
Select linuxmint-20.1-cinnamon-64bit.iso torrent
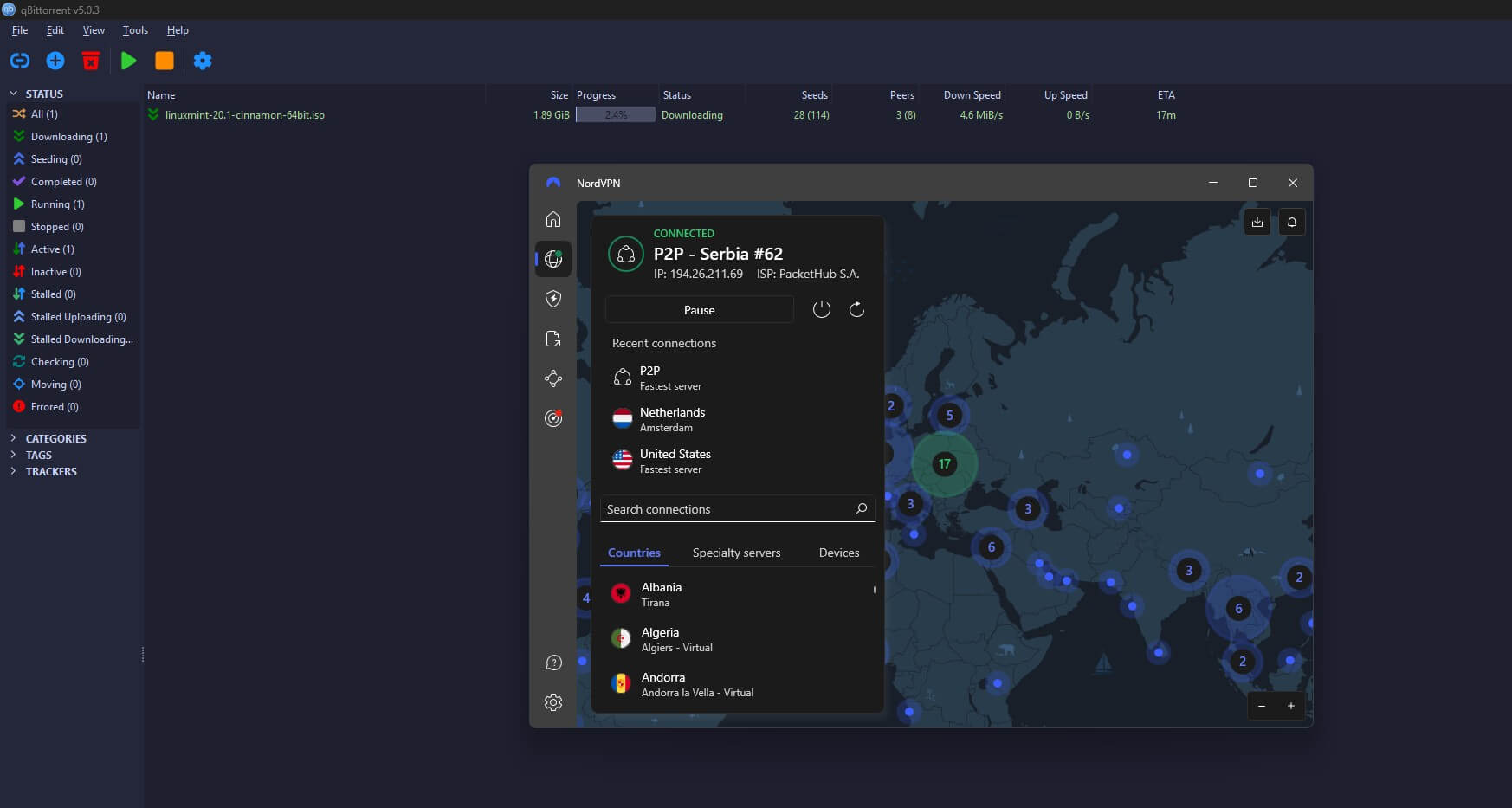245,115
